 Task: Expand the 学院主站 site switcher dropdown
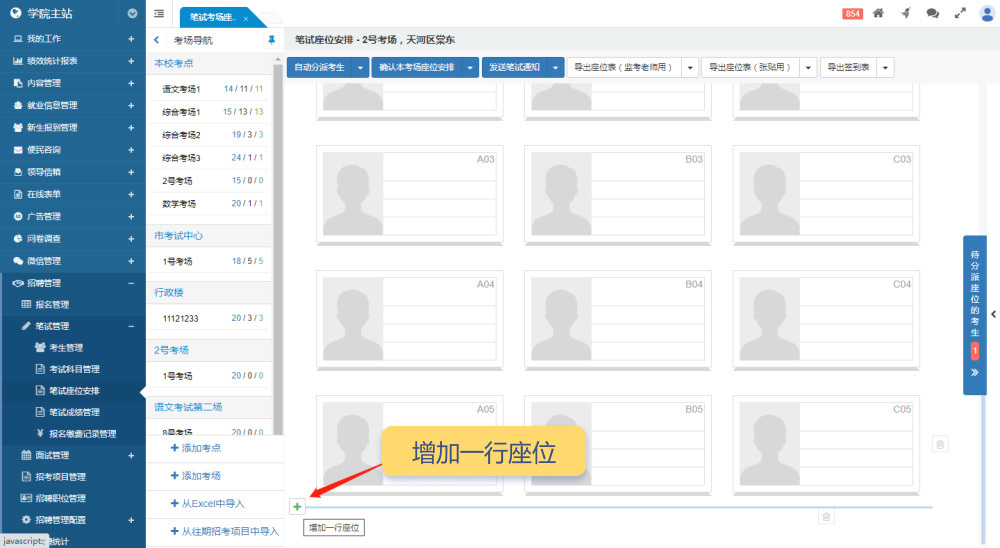133,14
